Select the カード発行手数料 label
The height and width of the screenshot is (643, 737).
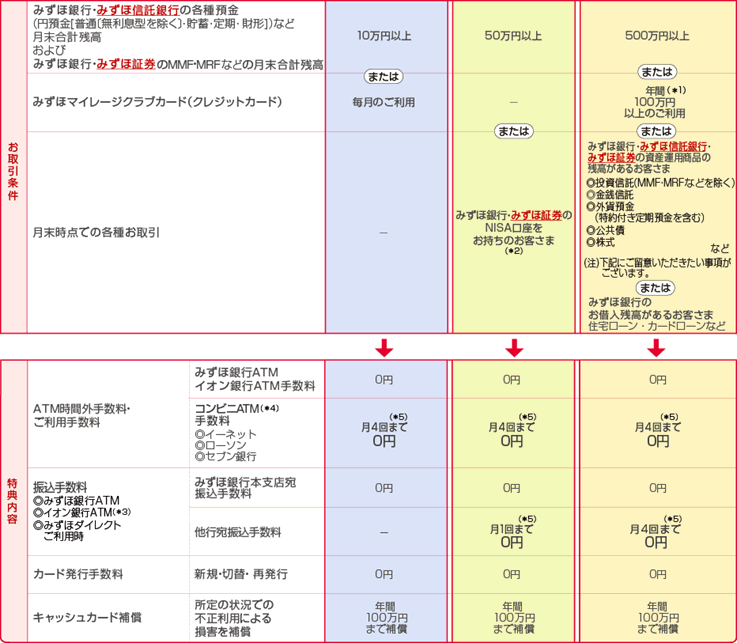78,574
